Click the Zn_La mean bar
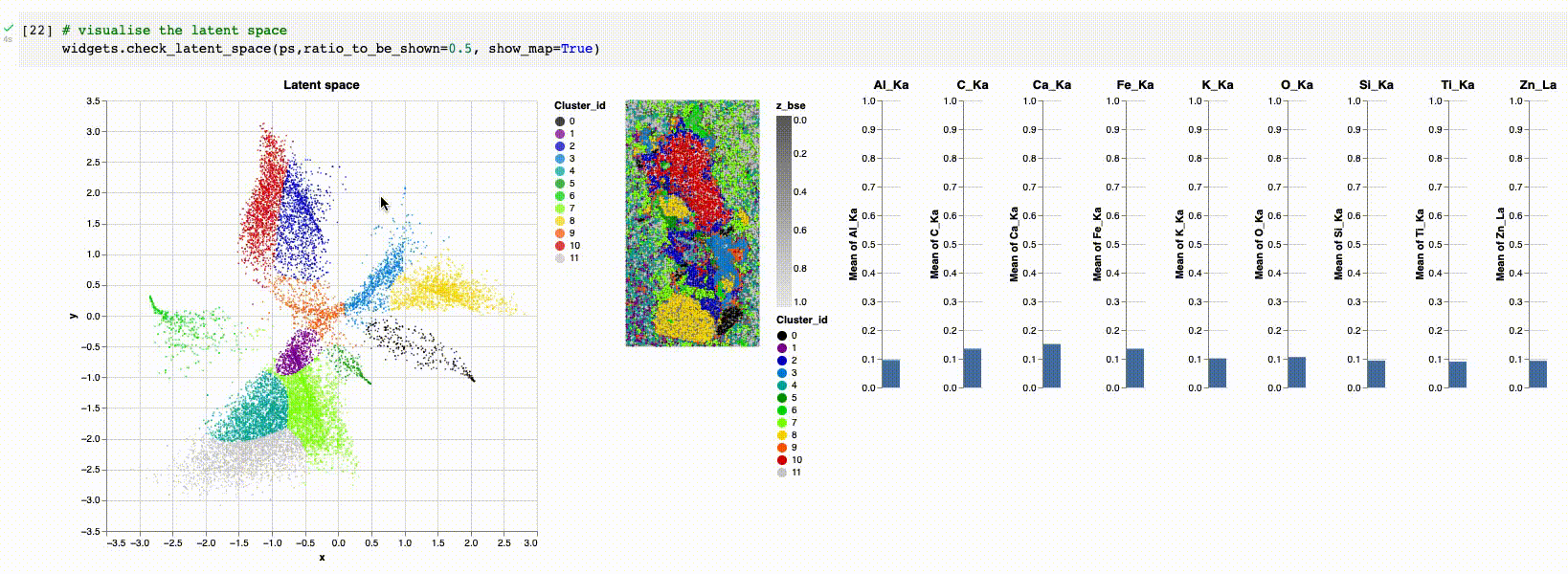Screen dimensions: 1568x574 (1537, 374)
